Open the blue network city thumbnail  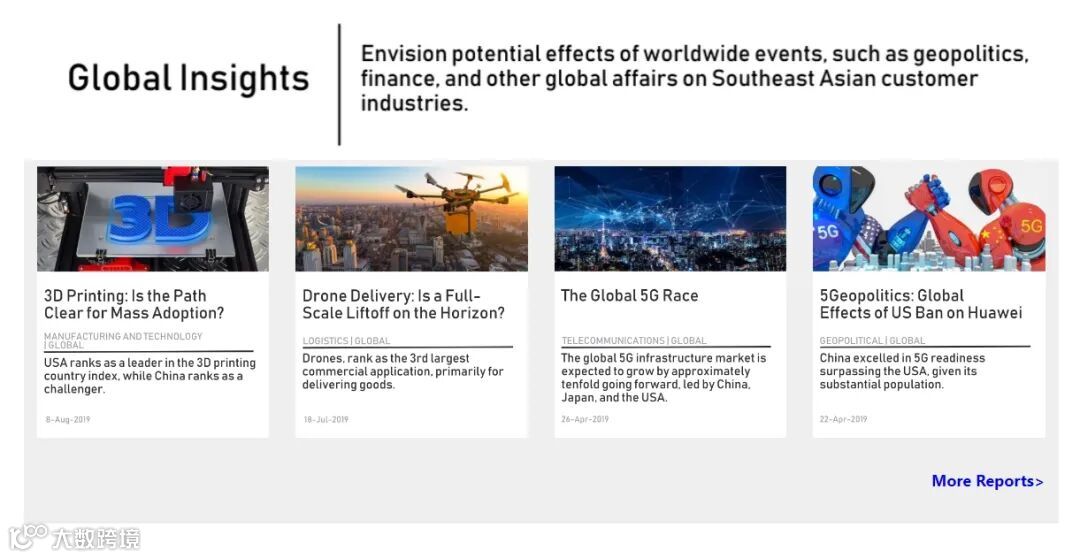tap(670, 218)
